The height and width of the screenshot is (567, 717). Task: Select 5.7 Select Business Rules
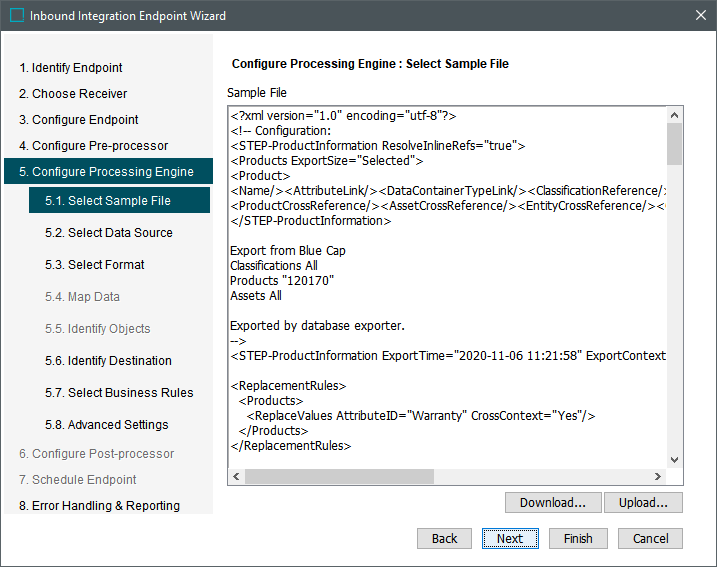(x=119, y=393)
